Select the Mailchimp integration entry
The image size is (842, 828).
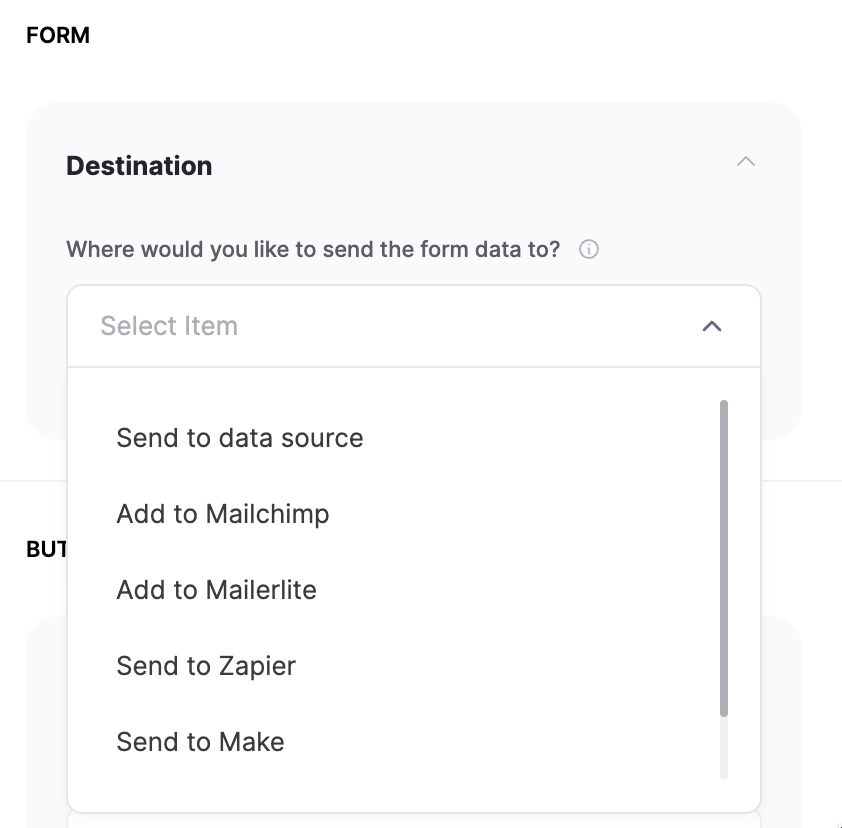(222, 514)
